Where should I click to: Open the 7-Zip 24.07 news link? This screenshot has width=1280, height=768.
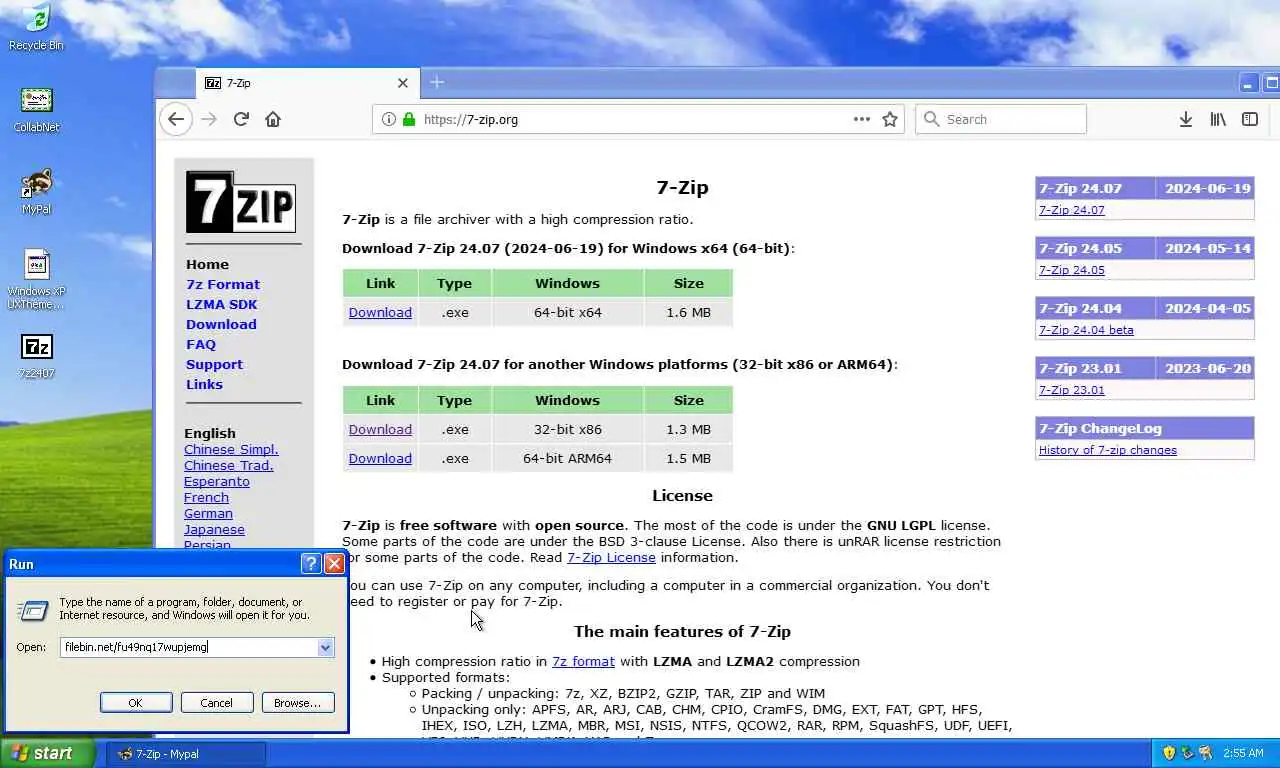point(1071,210)
